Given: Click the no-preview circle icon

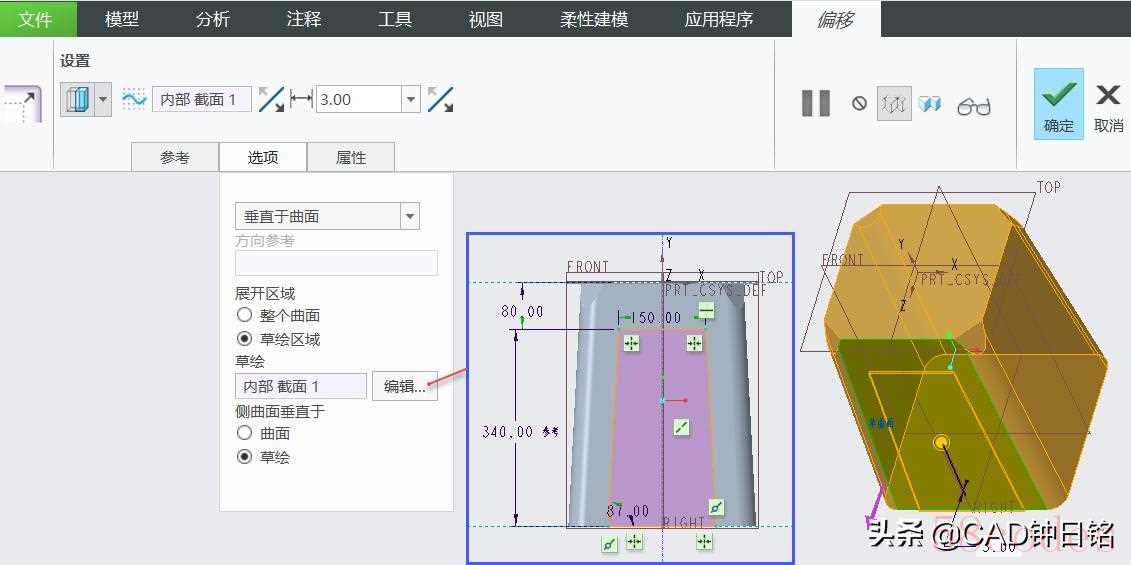Looking at the screenshot, I should tap(859, 103).
